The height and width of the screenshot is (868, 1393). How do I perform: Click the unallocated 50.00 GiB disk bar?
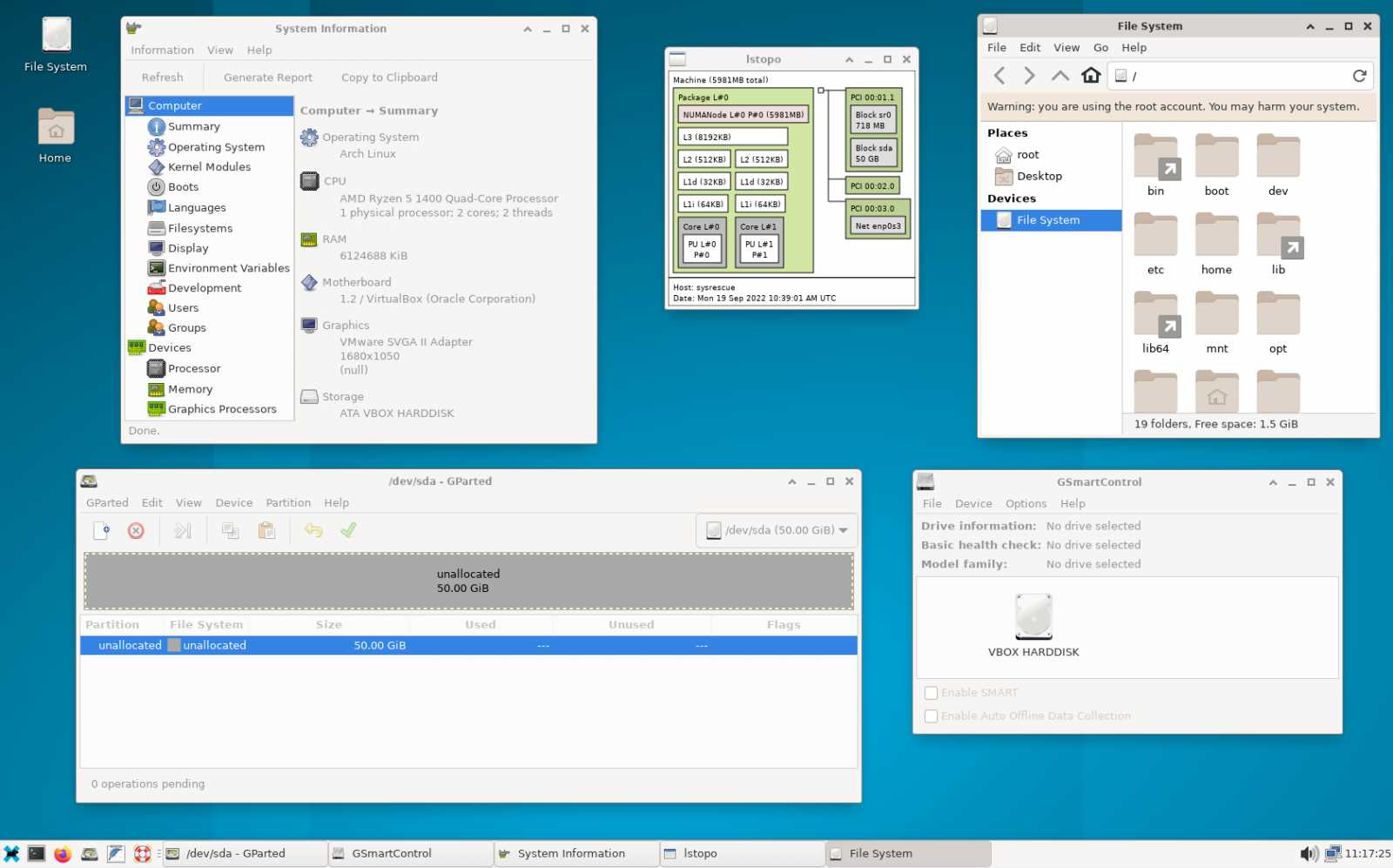pos(468,581)
